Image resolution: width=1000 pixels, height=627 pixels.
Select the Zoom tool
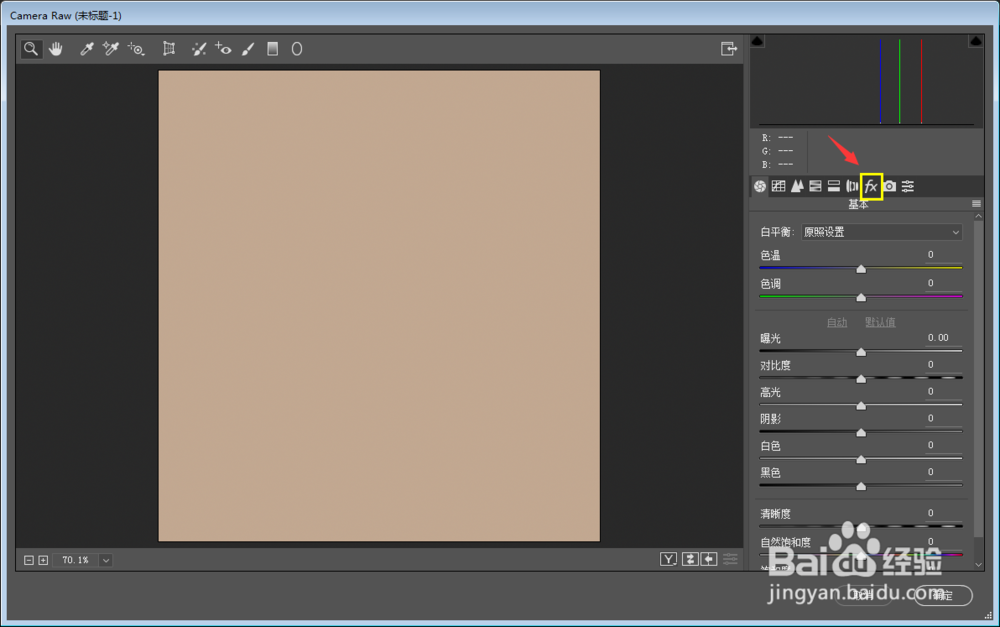point(31,48)
